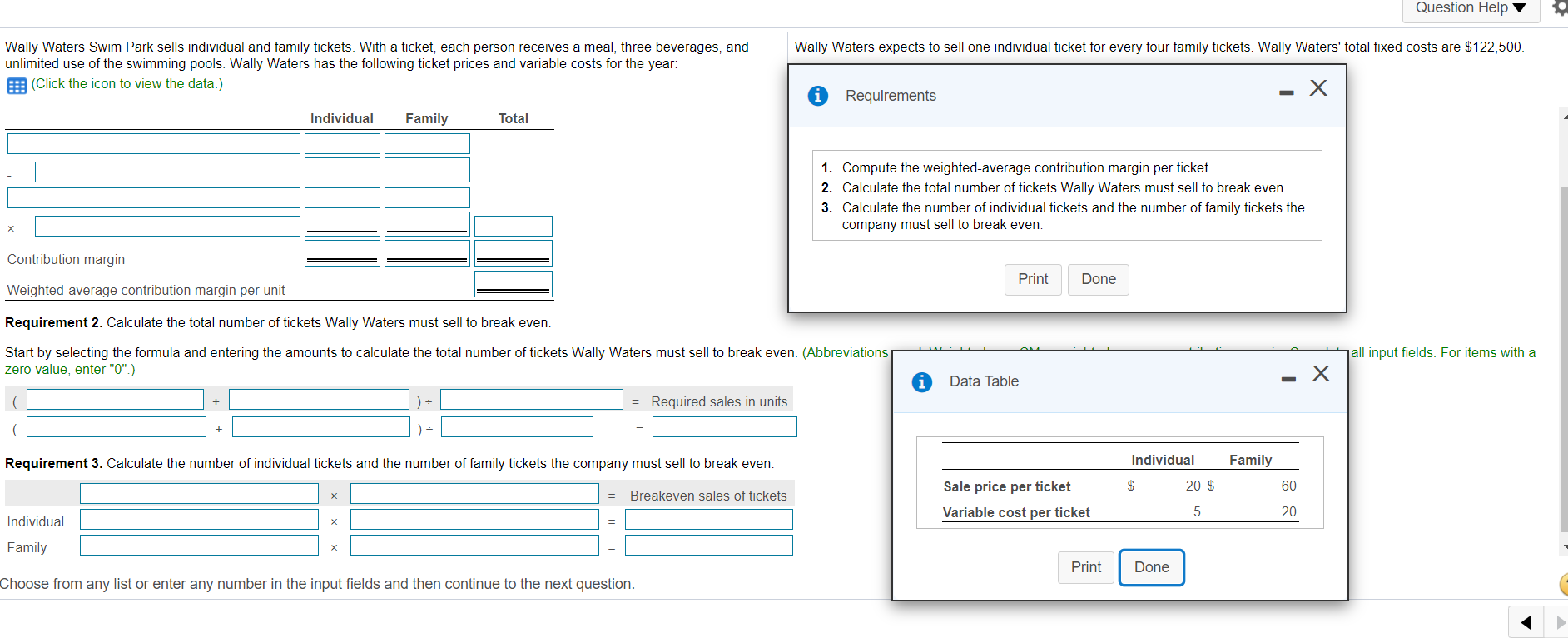Go to next question arrow
1568x638 pixels.
point(1558,622)
